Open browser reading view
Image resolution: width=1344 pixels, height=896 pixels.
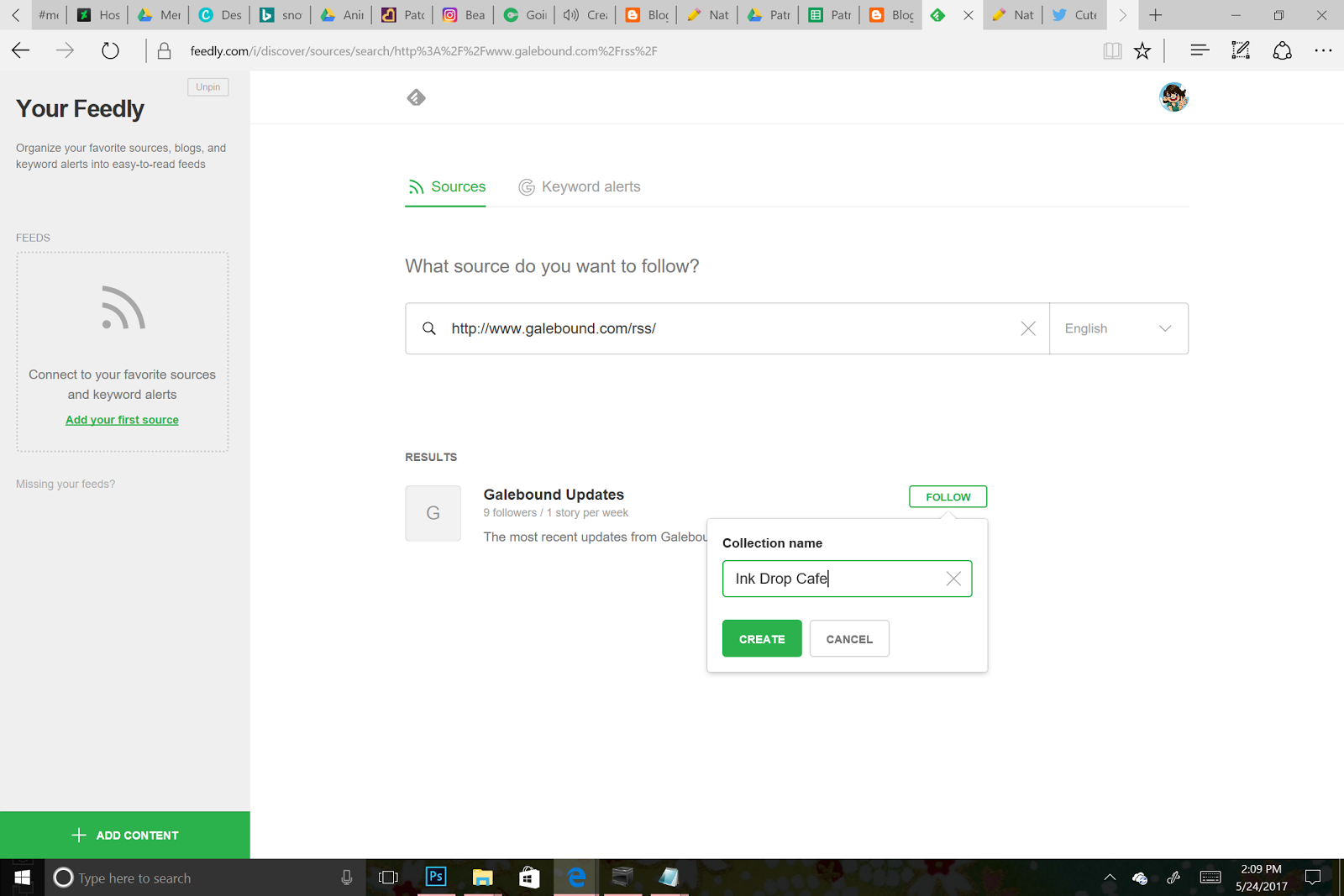click(1112, 51)
